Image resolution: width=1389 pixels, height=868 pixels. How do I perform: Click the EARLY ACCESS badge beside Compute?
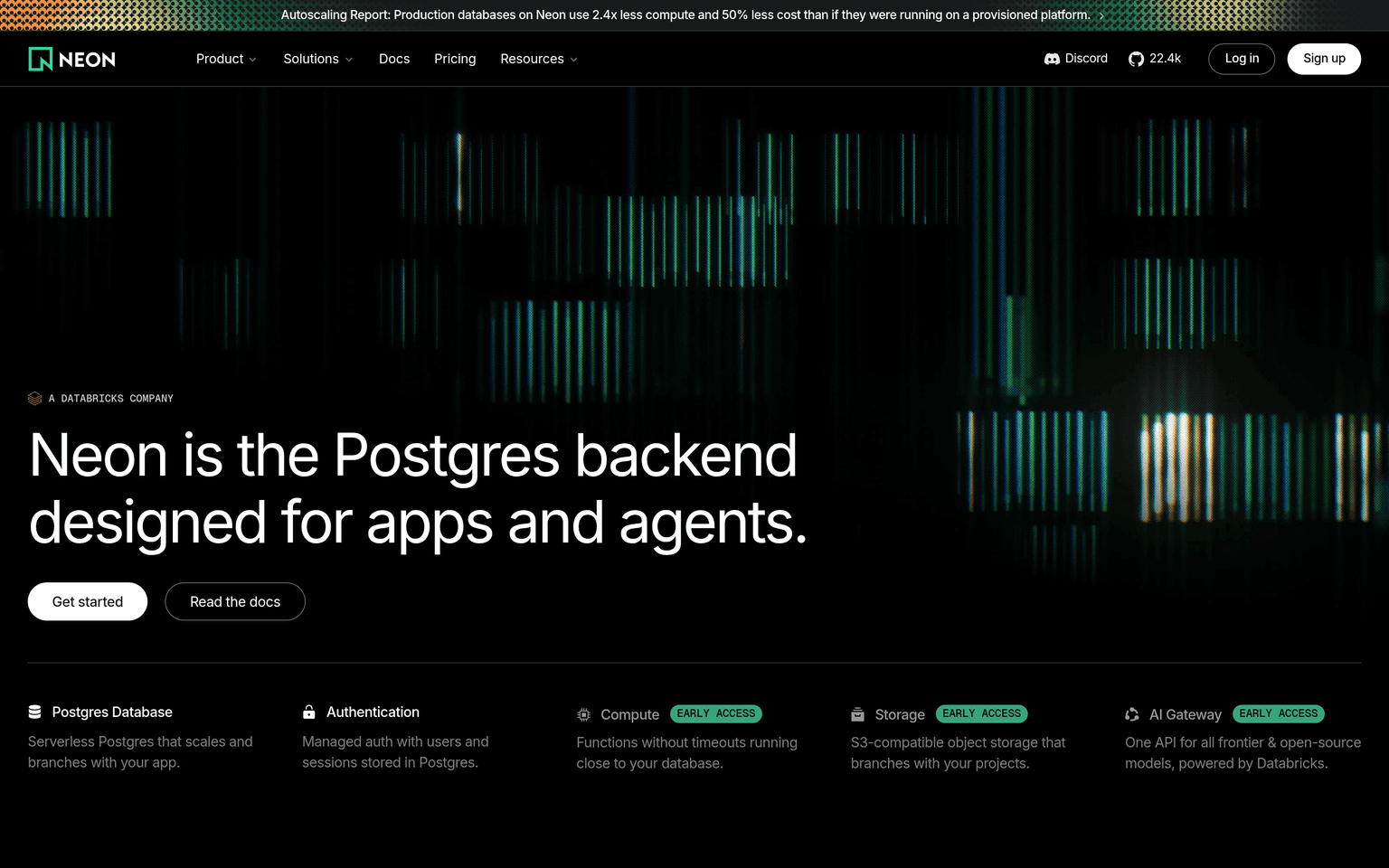click(x=716, y=714)
